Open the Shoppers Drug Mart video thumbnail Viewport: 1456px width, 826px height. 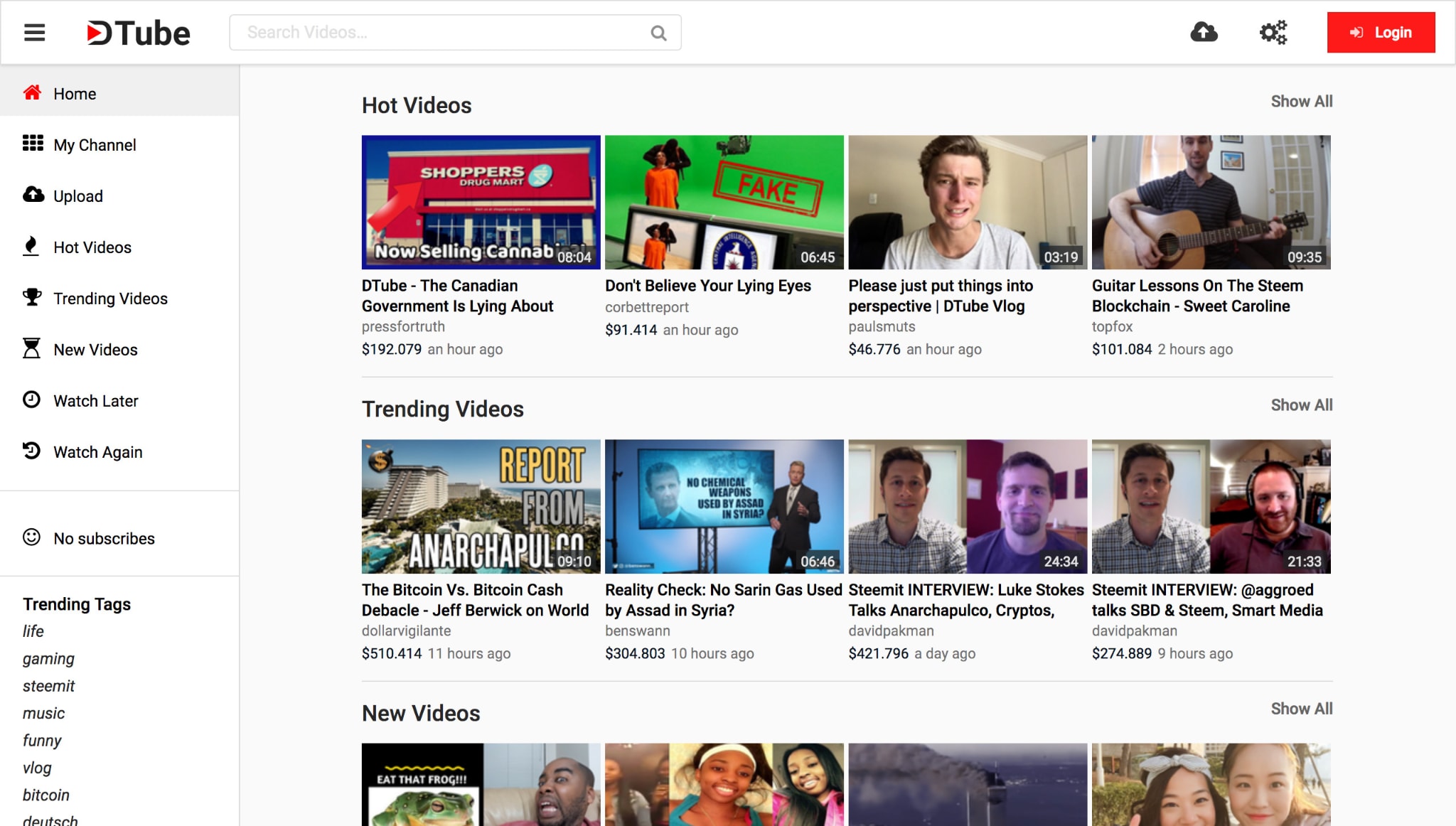[x=481, y=202]
